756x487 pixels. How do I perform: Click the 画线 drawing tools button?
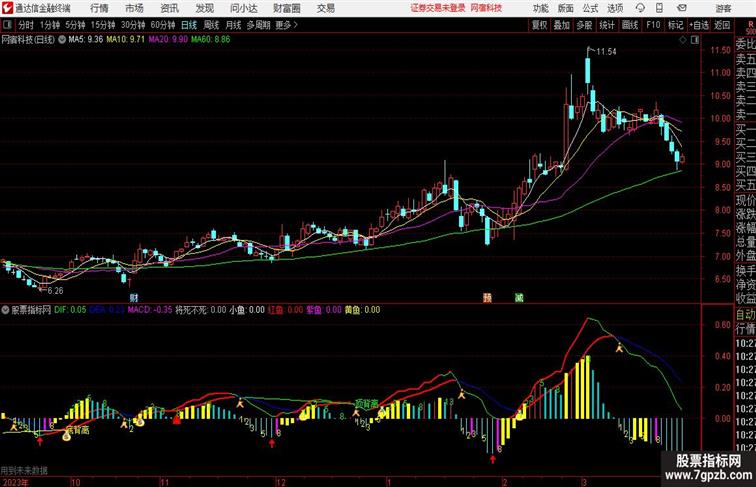click(x=630, y=25)
